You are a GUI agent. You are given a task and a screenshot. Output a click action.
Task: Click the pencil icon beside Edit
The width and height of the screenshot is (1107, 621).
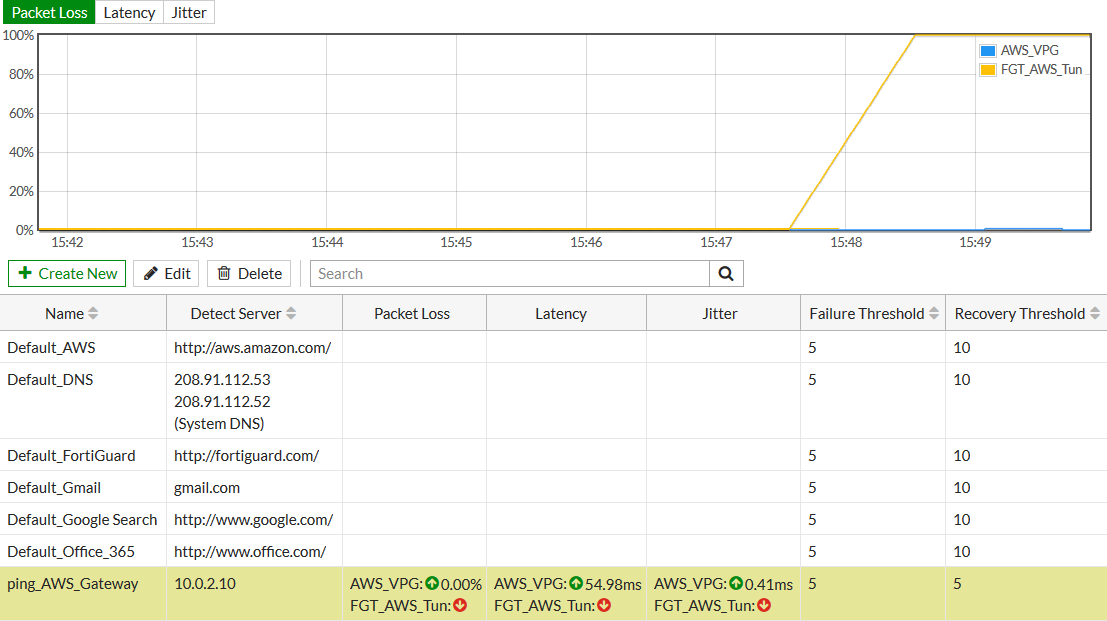click(150, 273)
